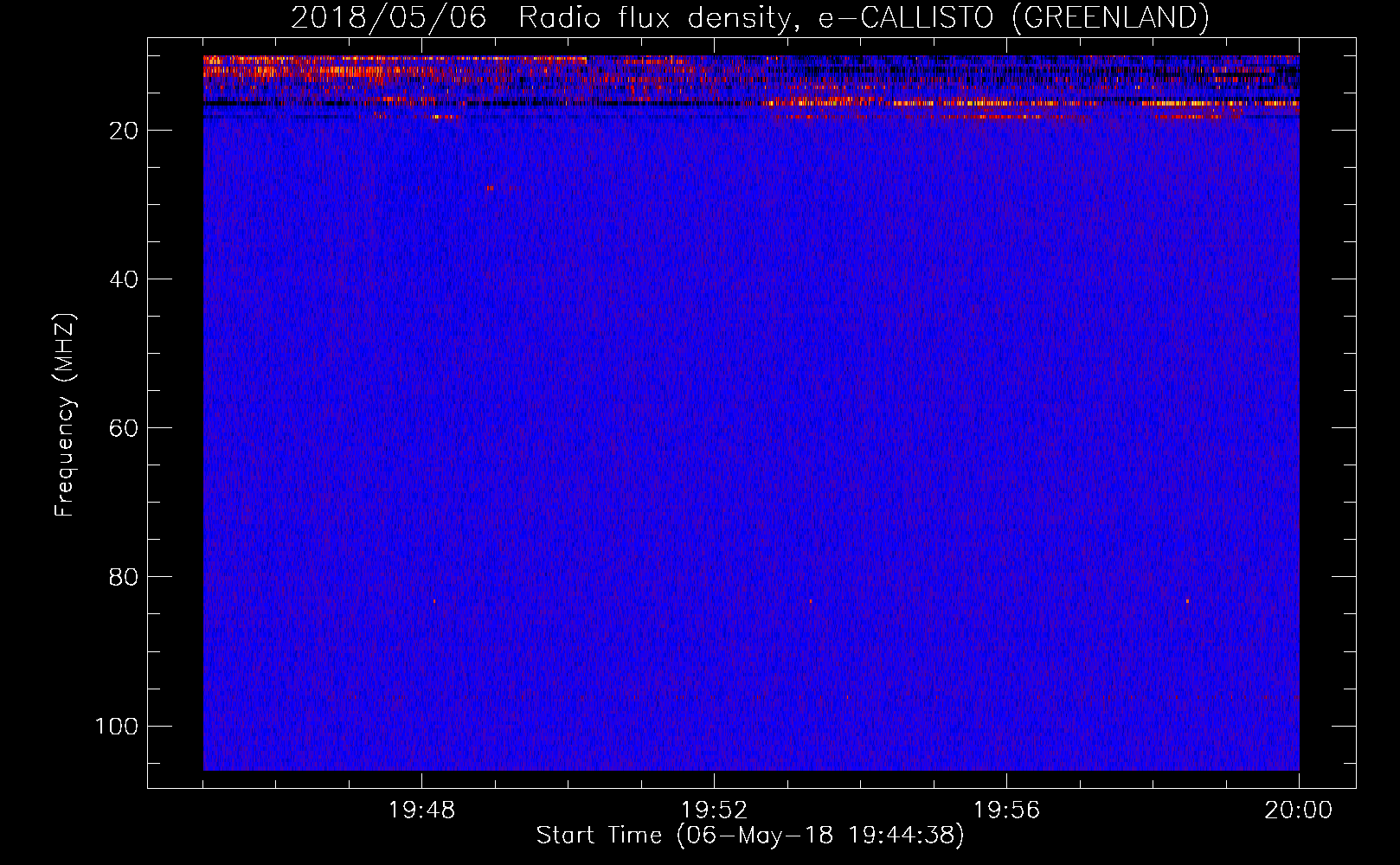Image resolution: width=1400 pixels, height=865 pixels.
Task: Click the 'Start Time (06-May-18 19:44:38)' label
Action: (x=750, y=836)
